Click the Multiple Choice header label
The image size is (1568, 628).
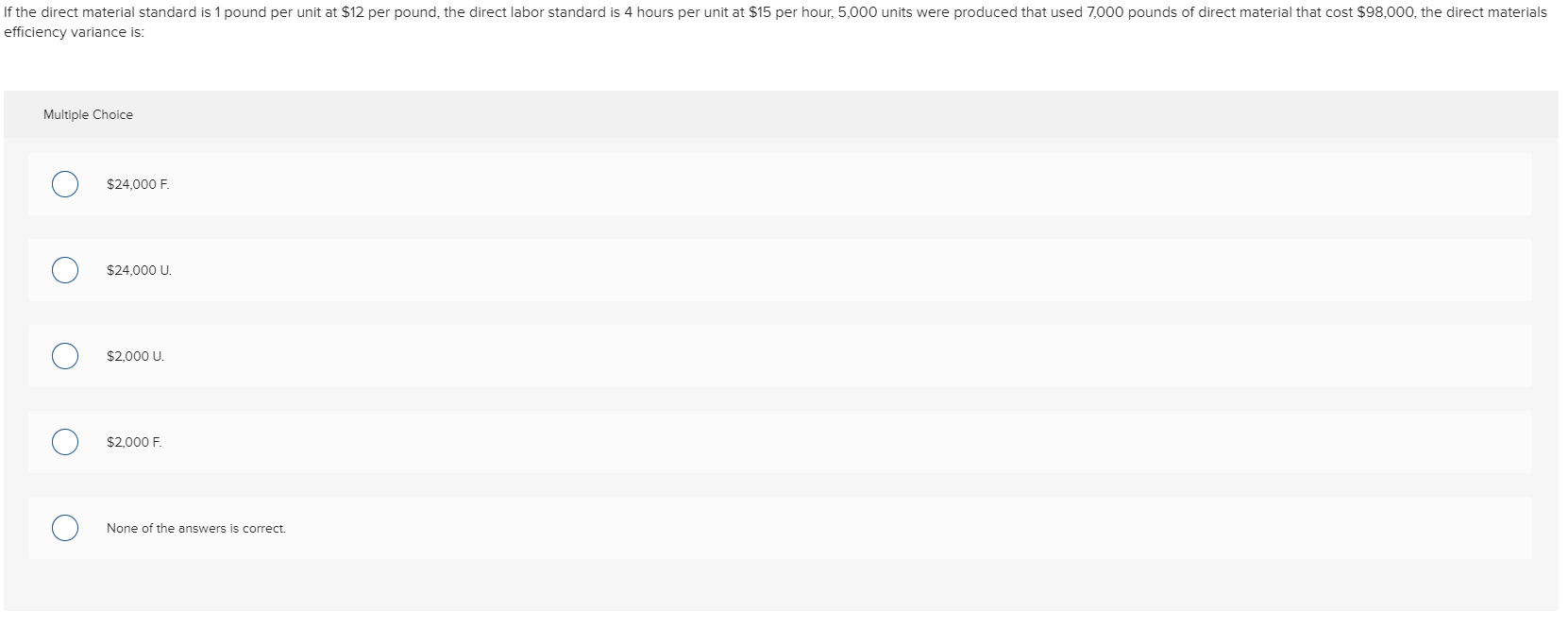pos(87,114)
